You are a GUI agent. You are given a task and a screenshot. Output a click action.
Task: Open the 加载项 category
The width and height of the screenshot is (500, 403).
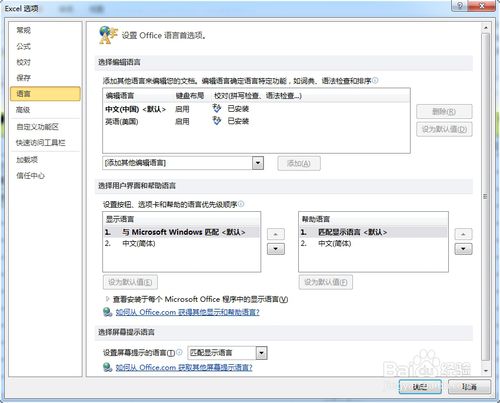click(27, 160)
